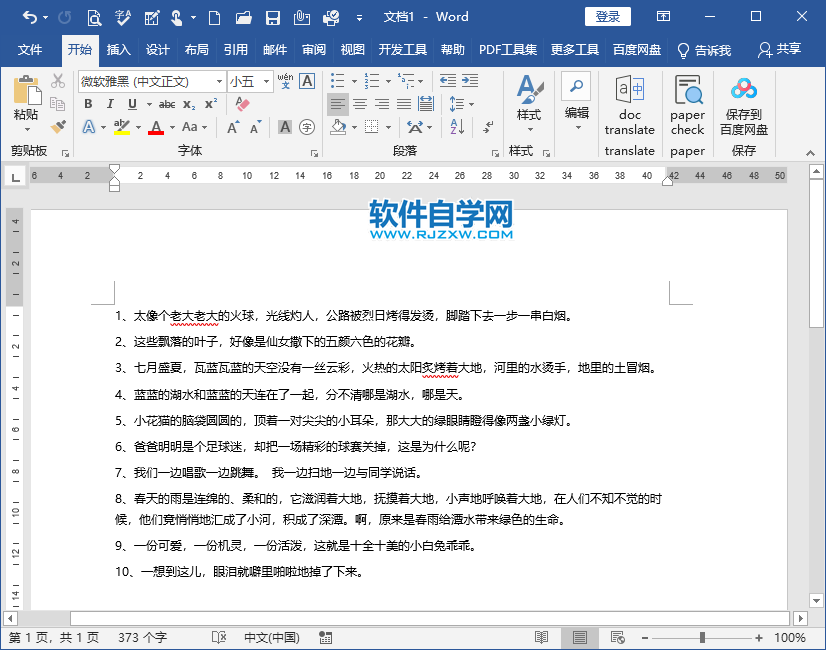This screenshot has width=826, height=650.
Task: Select the Italic formatting icon
Action: tap(110, 103)
